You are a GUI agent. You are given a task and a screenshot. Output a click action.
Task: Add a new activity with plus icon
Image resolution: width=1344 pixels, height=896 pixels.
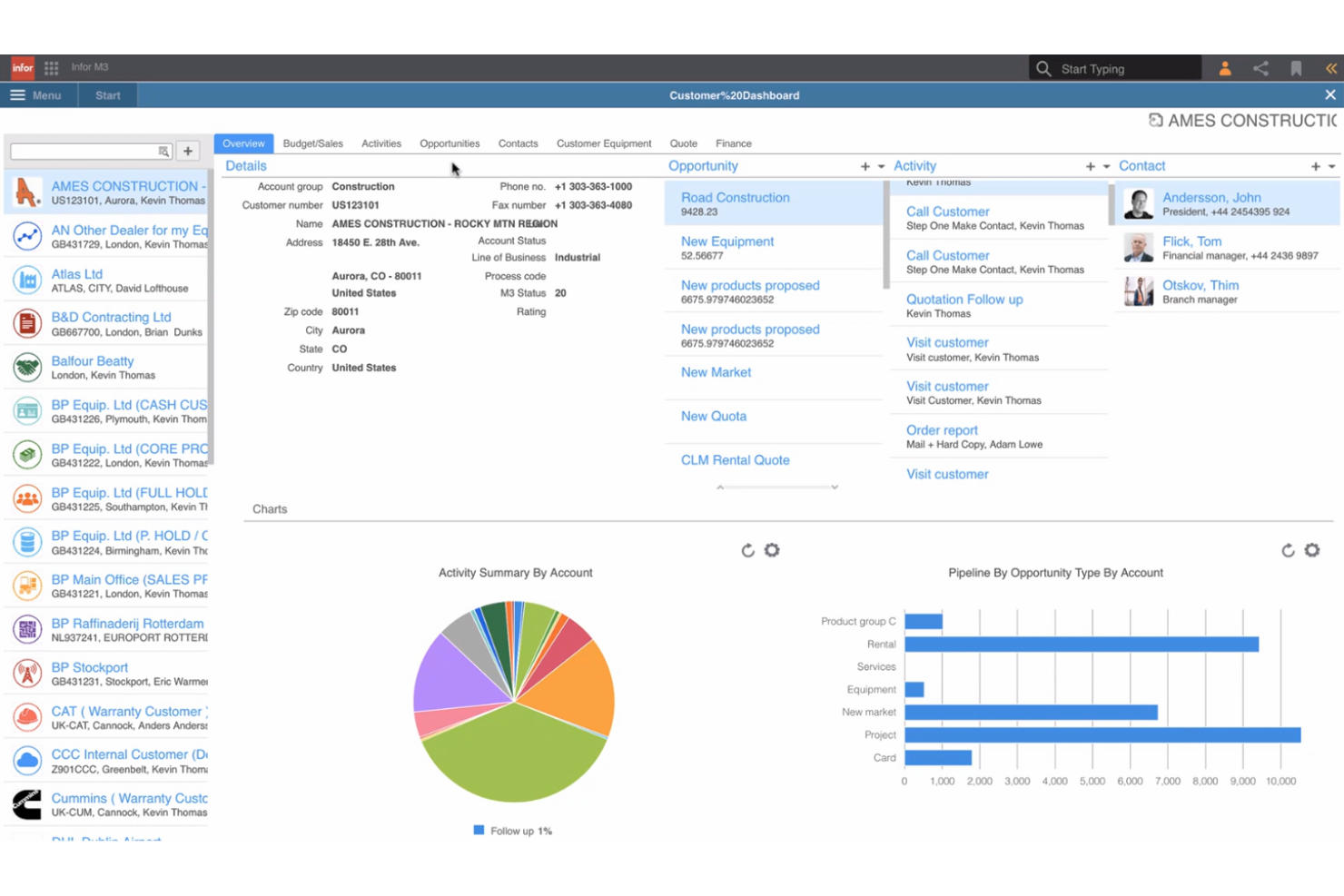(x=1091, y=166)
